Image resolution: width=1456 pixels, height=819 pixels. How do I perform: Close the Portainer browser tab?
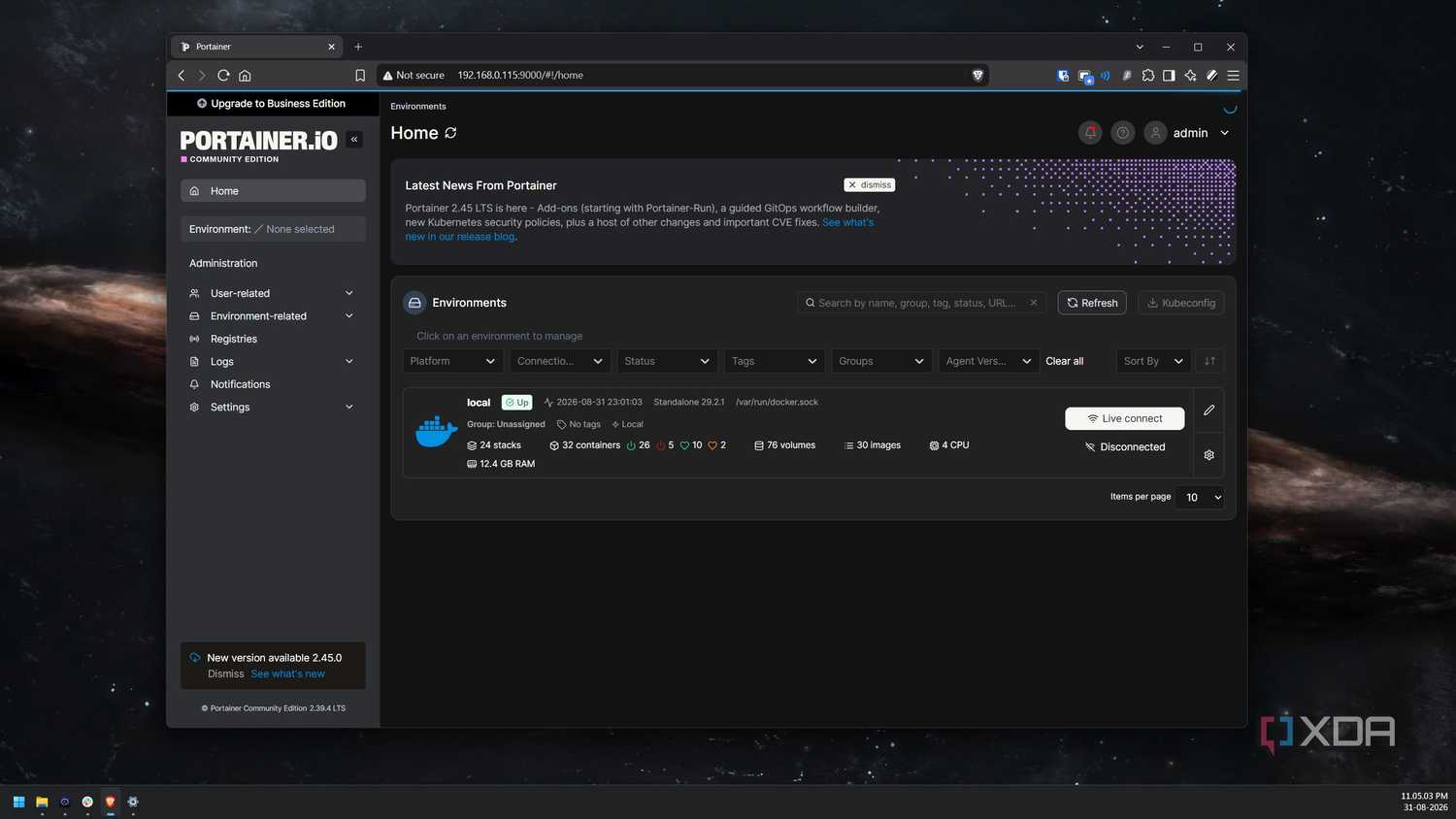(x=331, y=47)
